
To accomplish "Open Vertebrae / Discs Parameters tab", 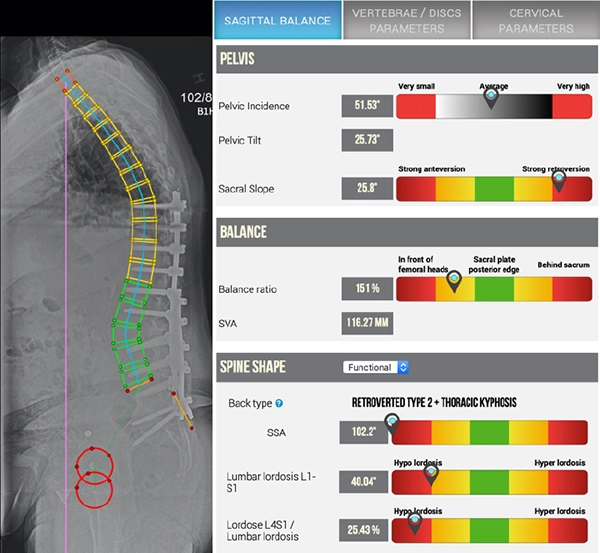I will 405,20.
